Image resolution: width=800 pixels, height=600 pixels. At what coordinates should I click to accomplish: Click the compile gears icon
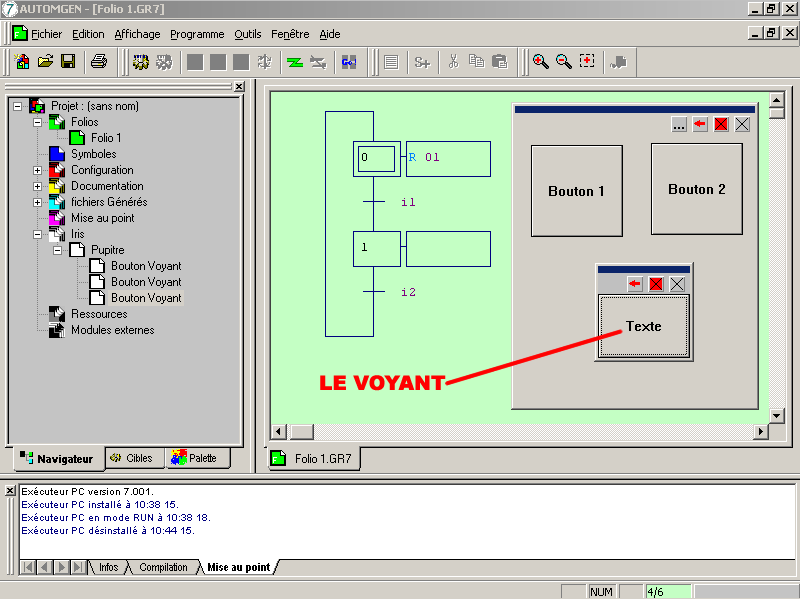point(141,62)
